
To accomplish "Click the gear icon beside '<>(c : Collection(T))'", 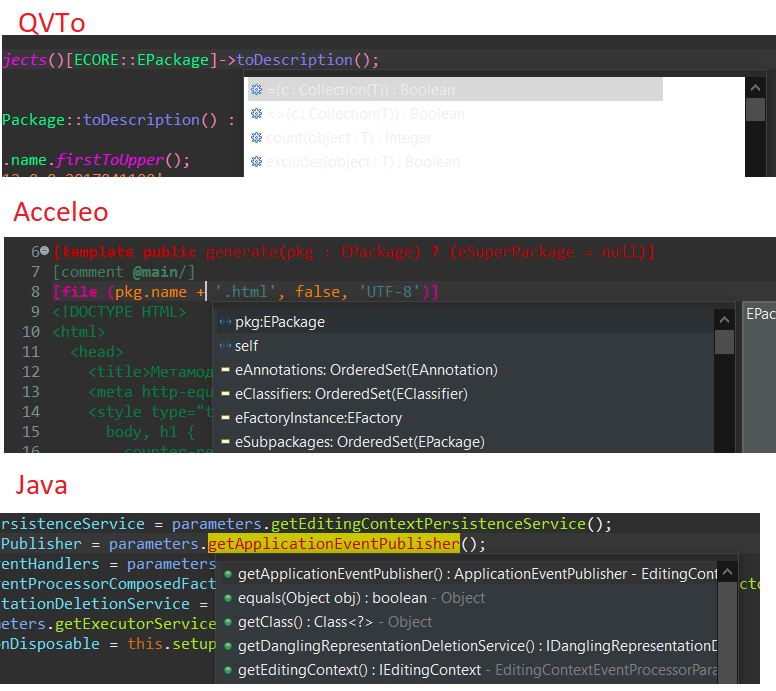I will click(256, 114).
